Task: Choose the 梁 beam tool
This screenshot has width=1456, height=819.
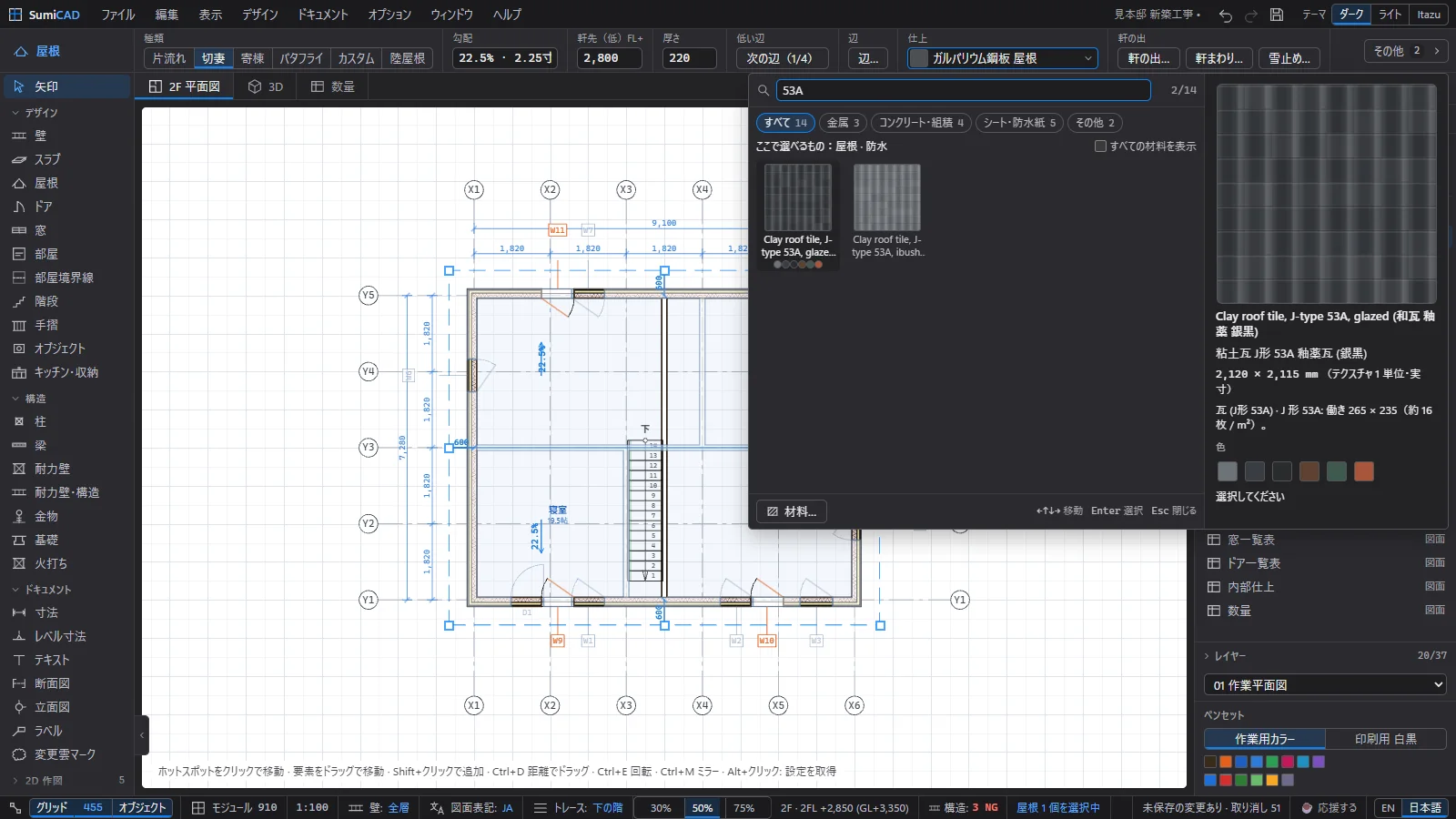Action: (x=66, y=445)
